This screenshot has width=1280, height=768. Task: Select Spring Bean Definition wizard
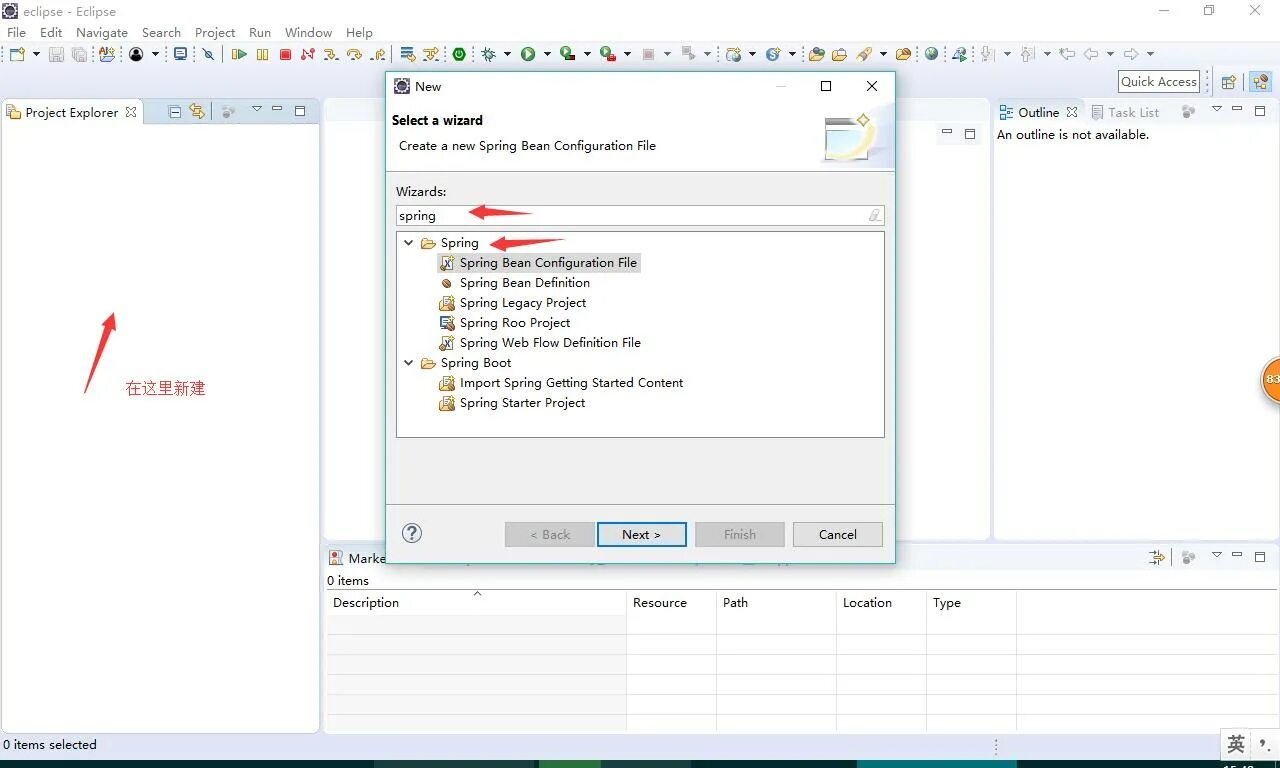pos(515,283)
